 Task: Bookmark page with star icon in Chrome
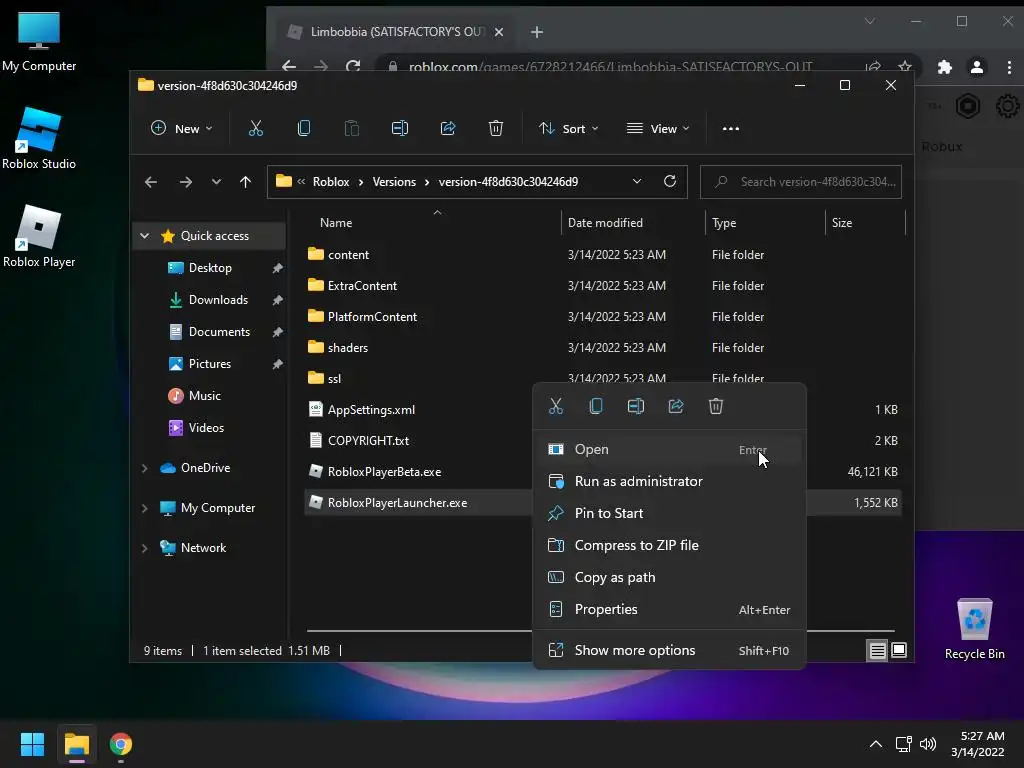coord(904,67)
